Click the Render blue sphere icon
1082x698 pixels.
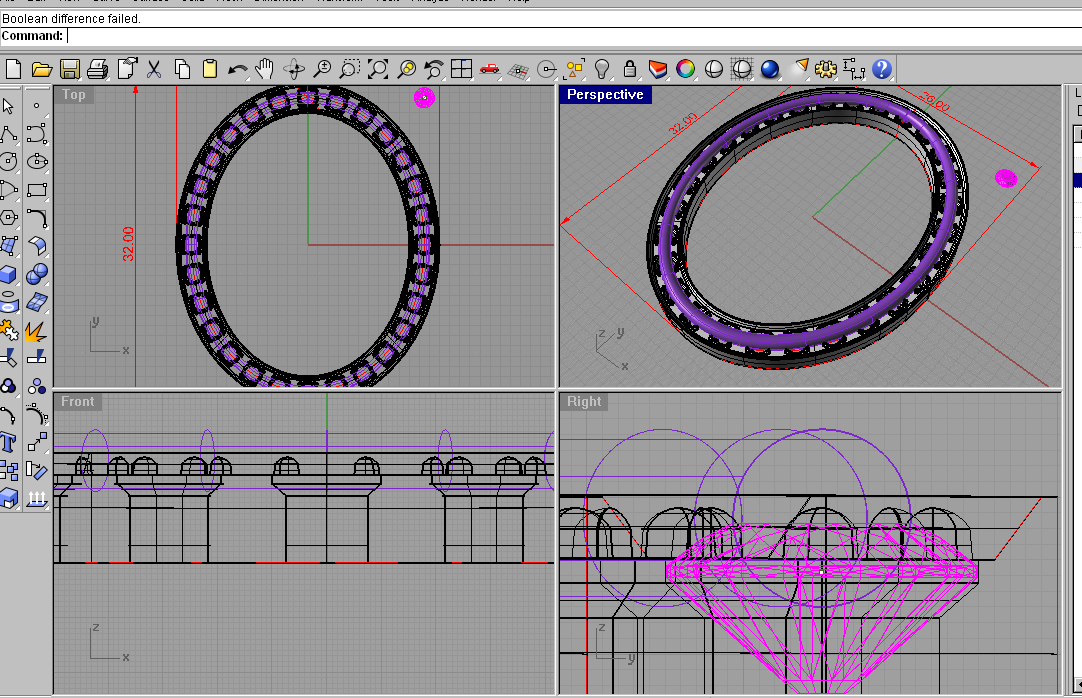[x=770, y=69]
